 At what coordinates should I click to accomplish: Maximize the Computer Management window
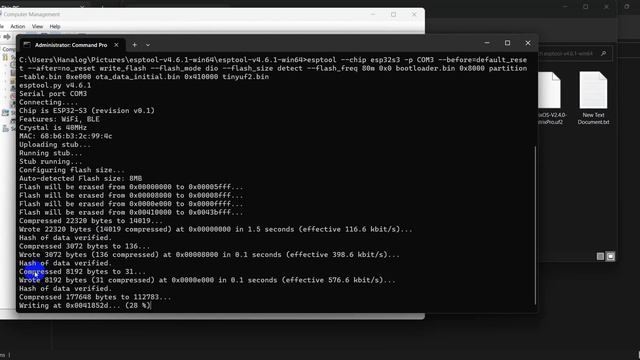(x=393, y=14)
